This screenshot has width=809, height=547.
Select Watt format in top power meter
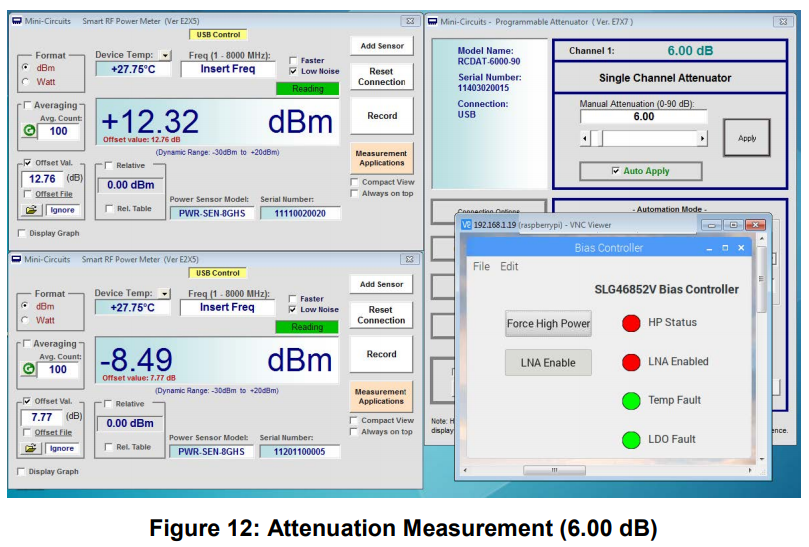[x=25, y=82]
